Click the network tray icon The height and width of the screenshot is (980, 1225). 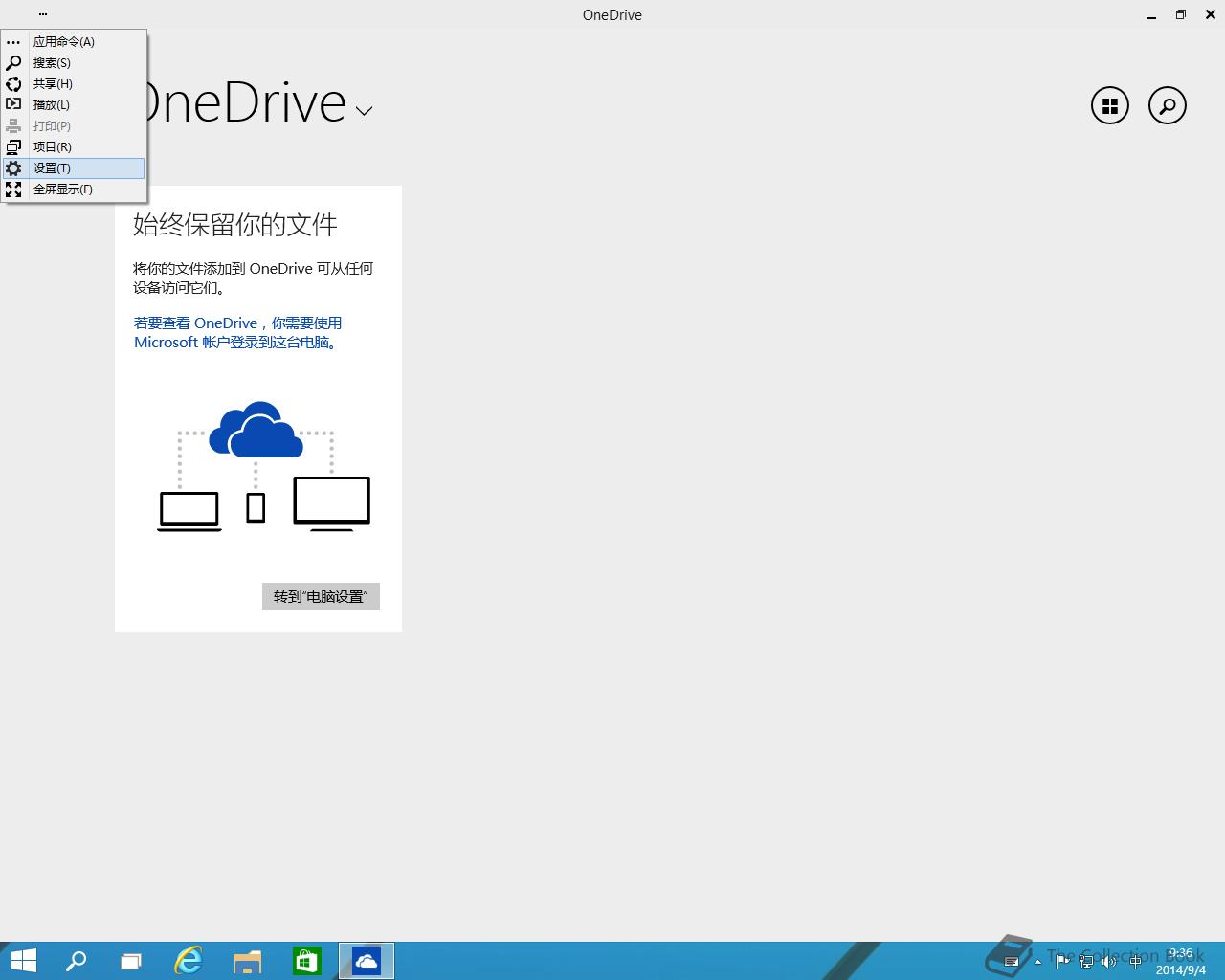1086,962
